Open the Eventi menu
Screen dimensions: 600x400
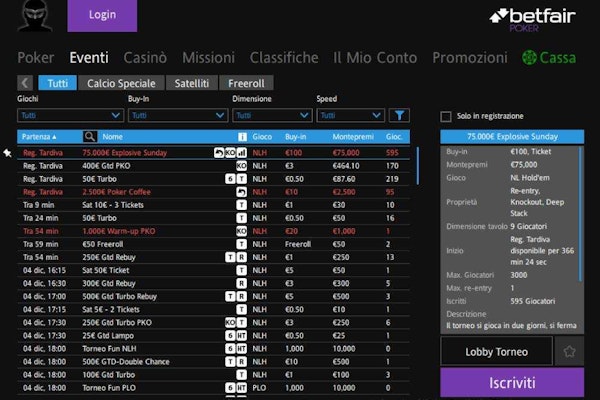click(x=89, y=58)
